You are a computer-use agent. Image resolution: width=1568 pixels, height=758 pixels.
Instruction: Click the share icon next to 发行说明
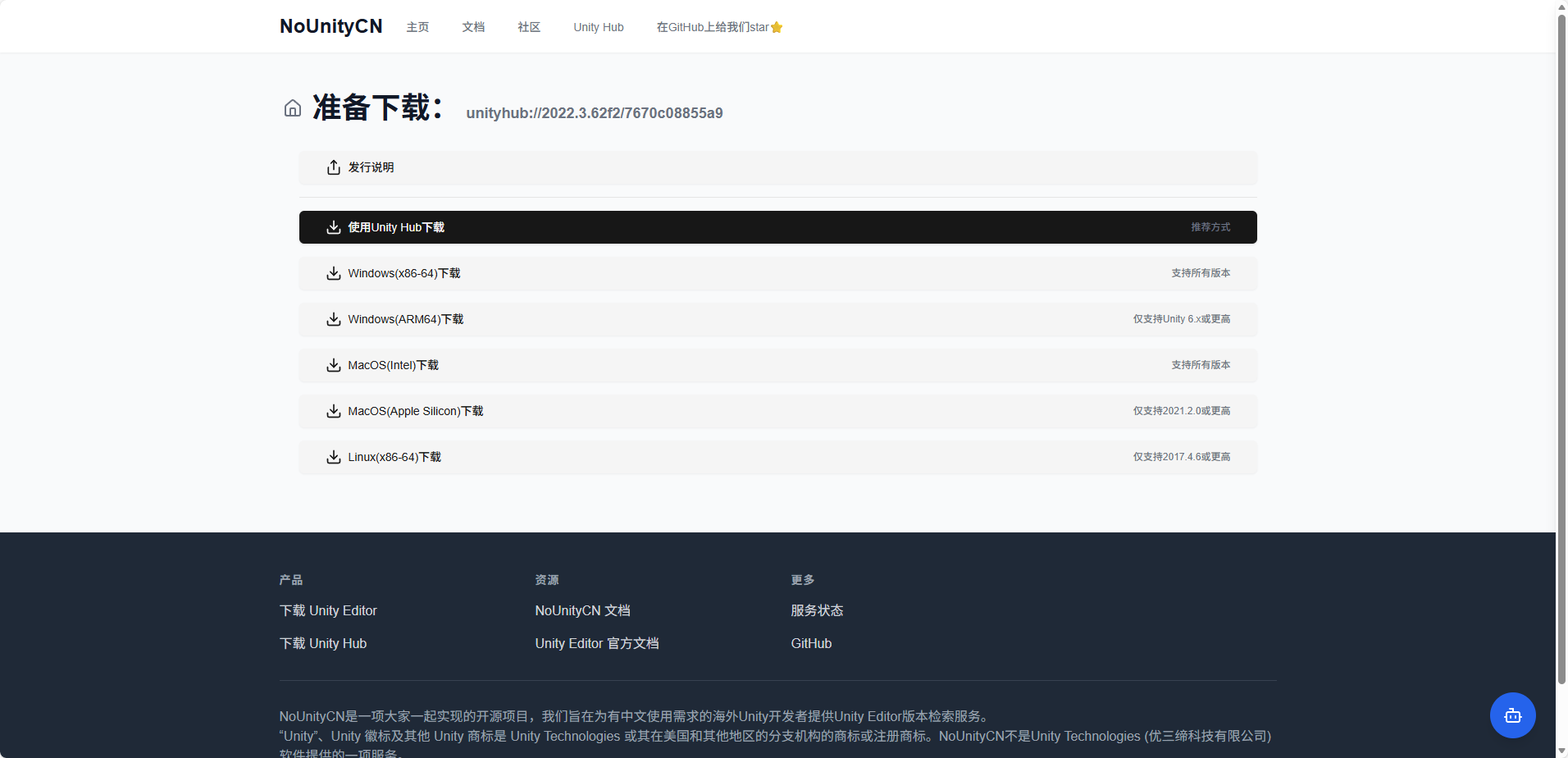(334, 167)
